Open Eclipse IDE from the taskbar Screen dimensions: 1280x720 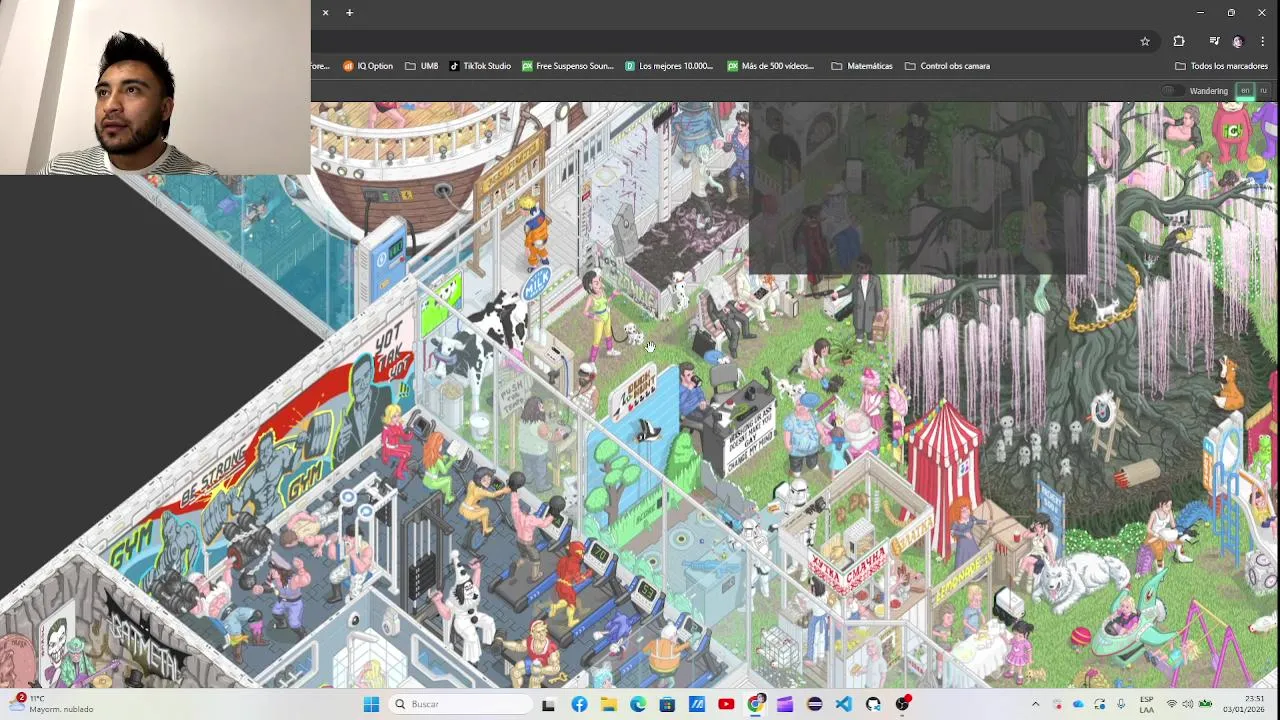814,704
